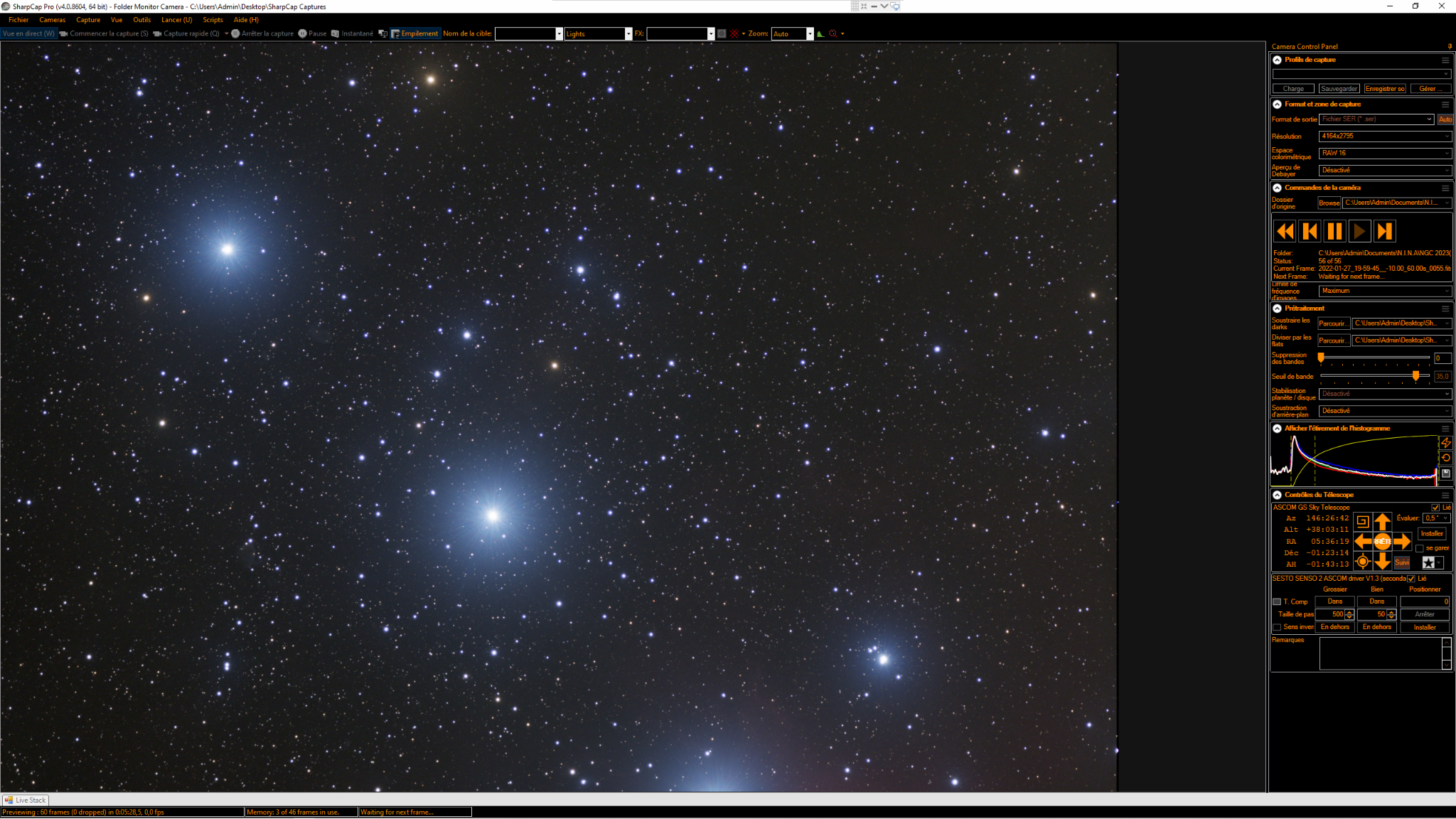1456x819 pixels.
Task: Toggle the Auto output format button
Action: tap(1445, 119)
